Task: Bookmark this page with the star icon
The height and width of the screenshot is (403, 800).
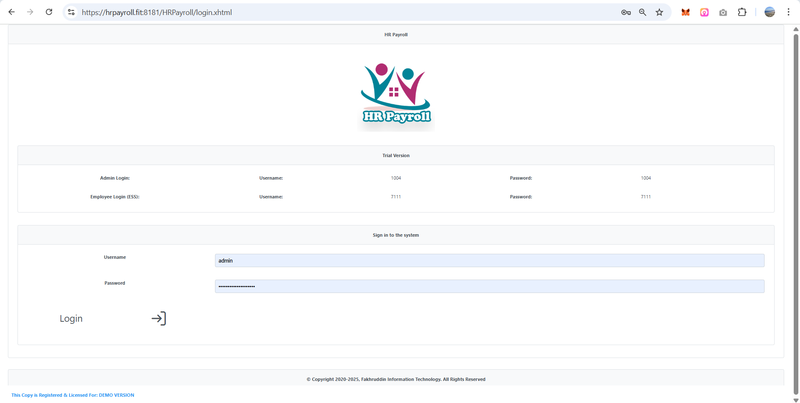Action: pos(659,12)
